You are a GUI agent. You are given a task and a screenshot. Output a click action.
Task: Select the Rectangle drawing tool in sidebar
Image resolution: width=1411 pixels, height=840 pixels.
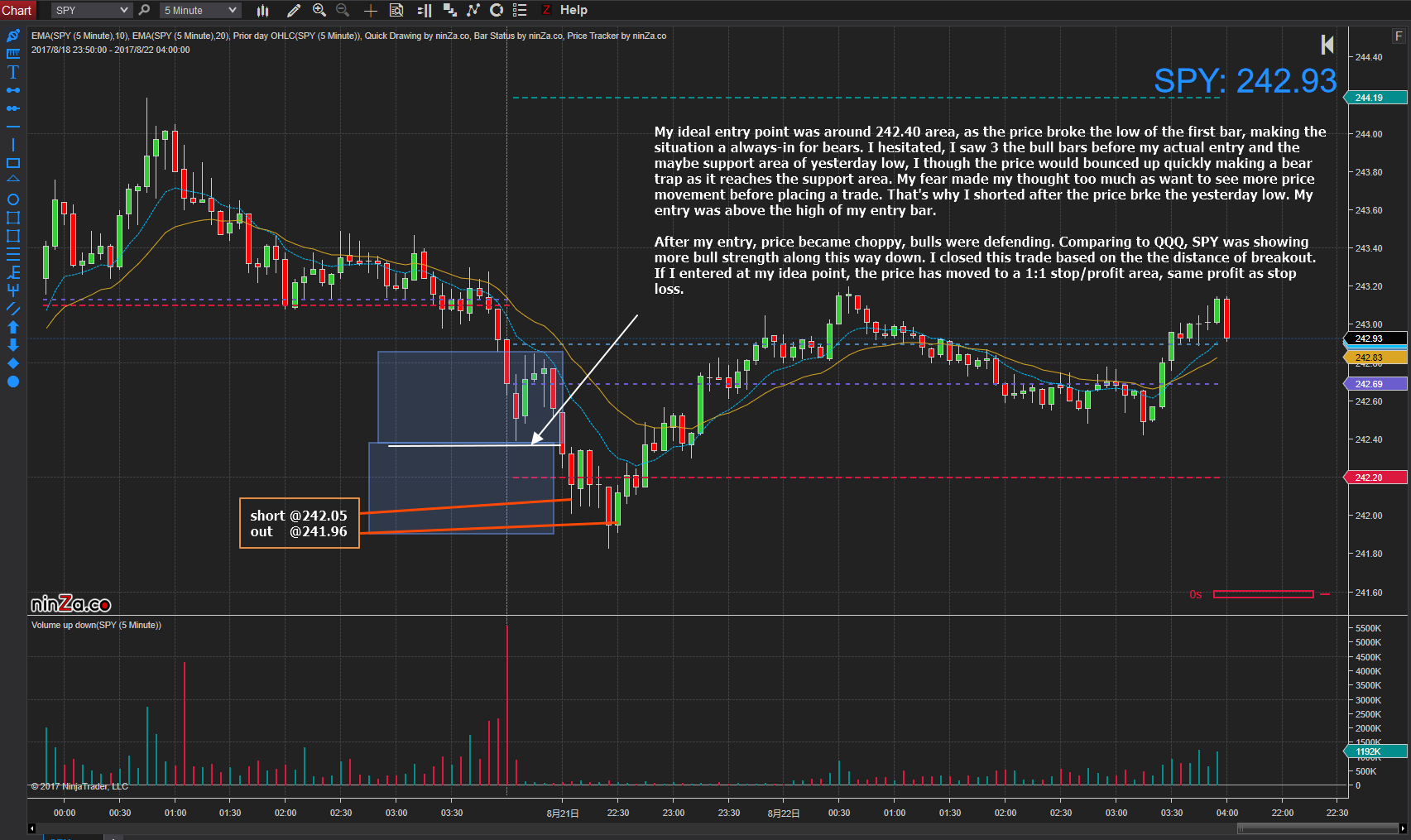[x=12, y=163]
